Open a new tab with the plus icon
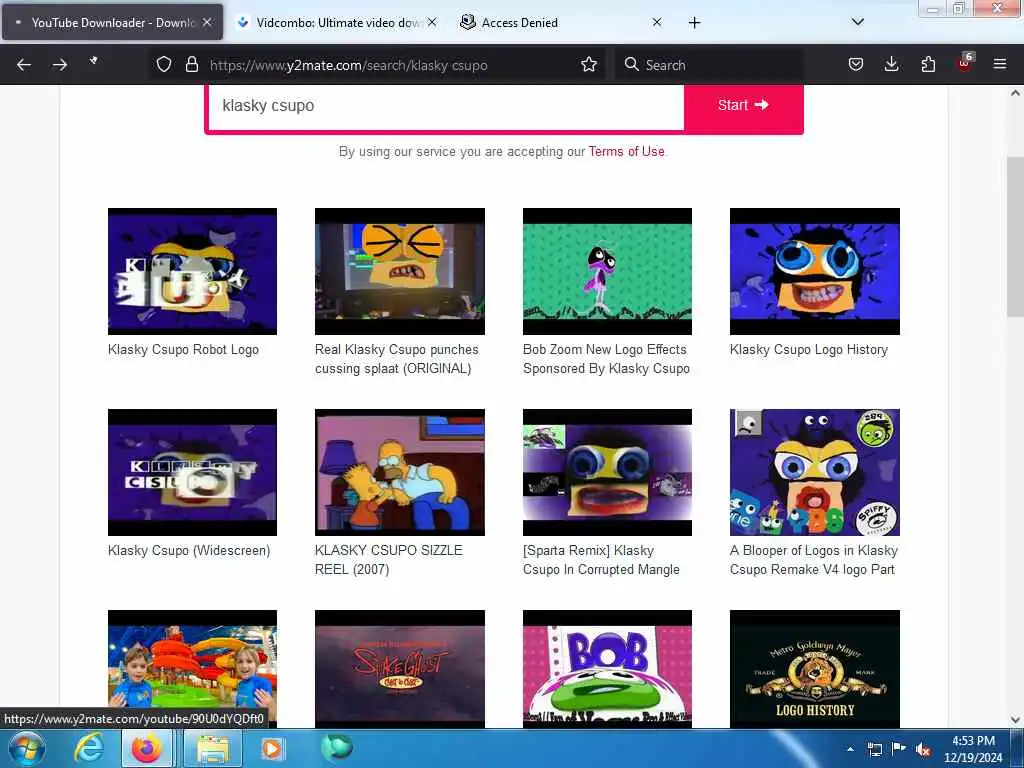Viewport: 1024px width, 768px height. [x=694, y=23]
